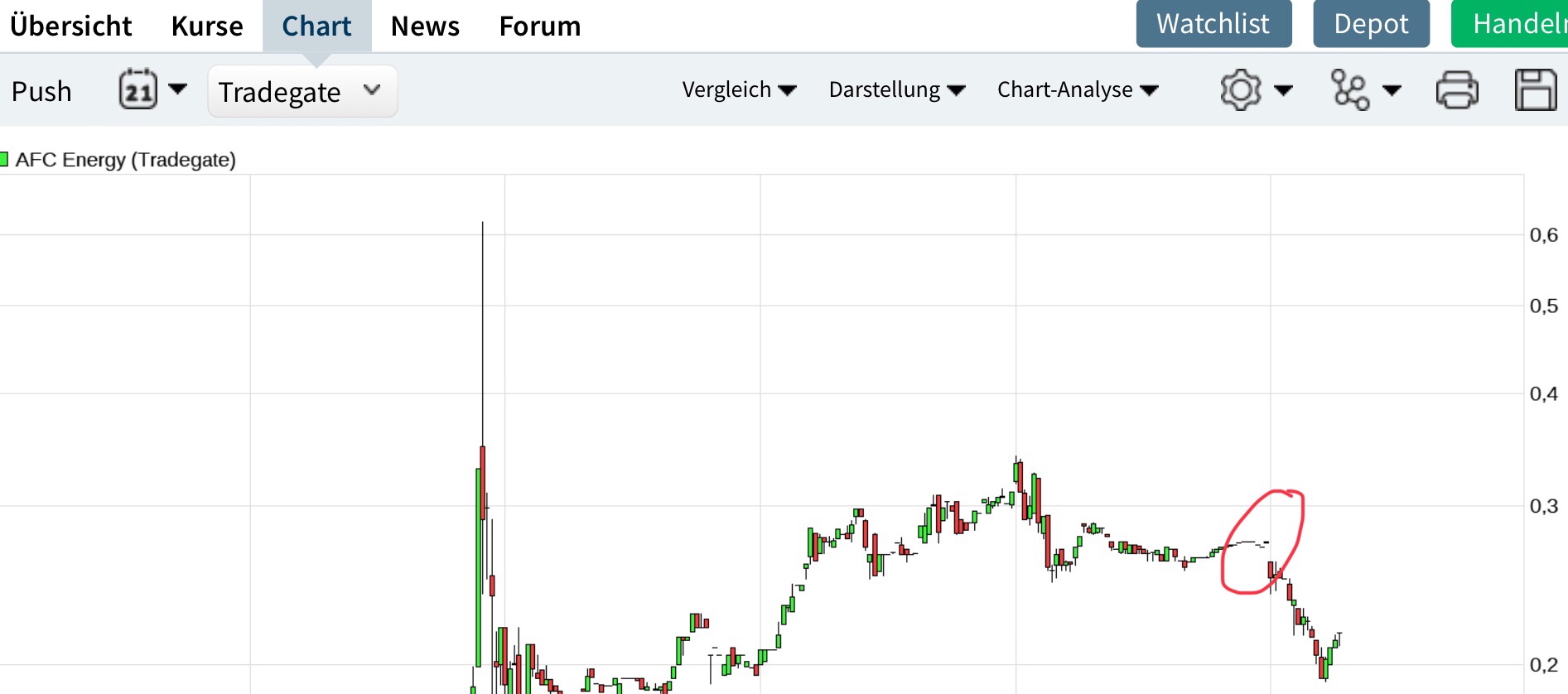Image resolution: width=1568 pixels, height=694 pixels.
Task: Save the chart with floppy disk icon
Action: [x=1536, y=89]
